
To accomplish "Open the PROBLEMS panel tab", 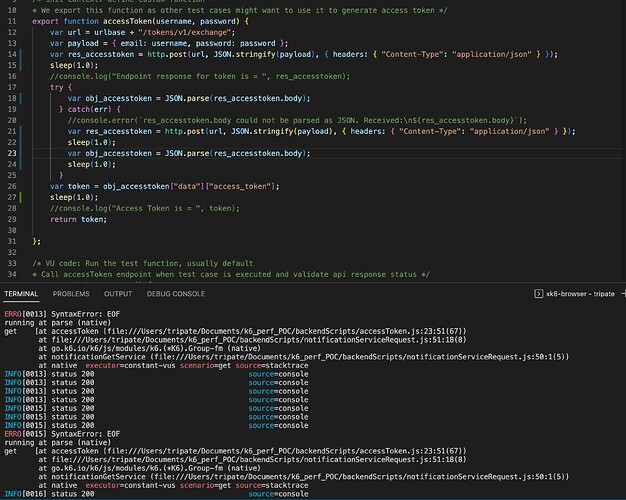I will point(71,294).
